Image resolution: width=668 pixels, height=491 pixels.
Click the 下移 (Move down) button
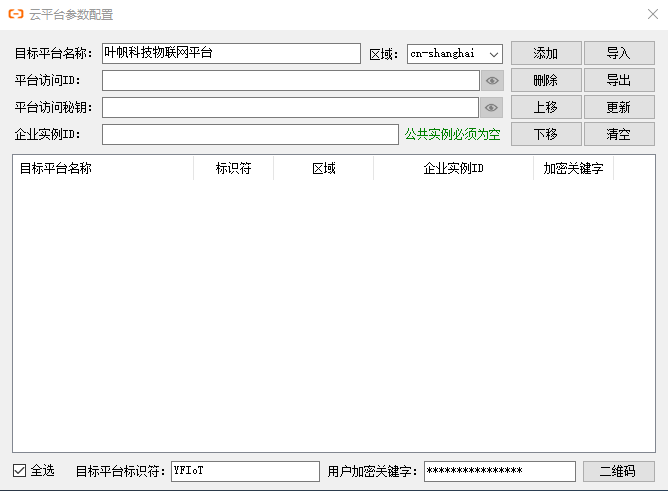click(546, 134)
